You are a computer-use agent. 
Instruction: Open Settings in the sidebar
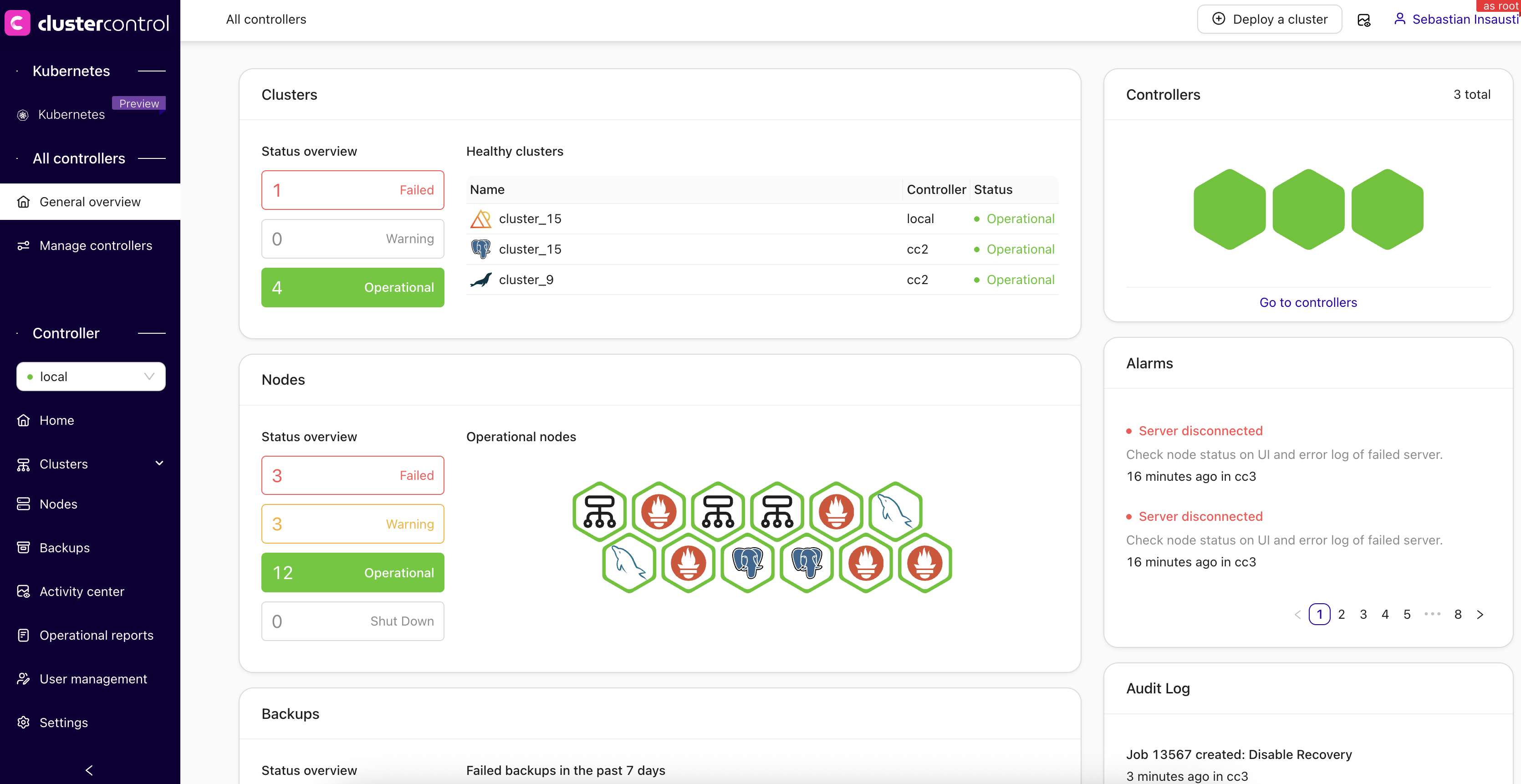(x=63, y=723)
